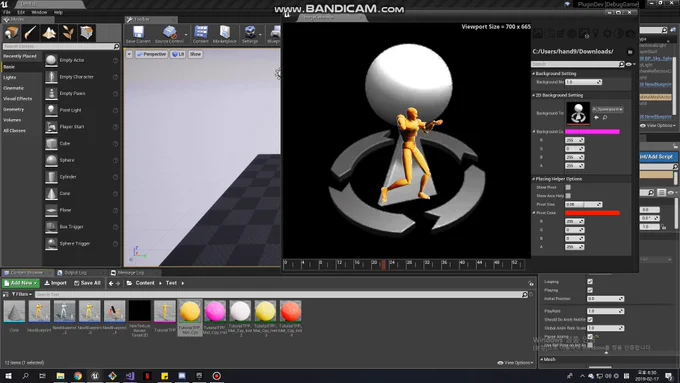Open the File menu
The width and height of the screenshot is (680, 383).
point(7,13)
